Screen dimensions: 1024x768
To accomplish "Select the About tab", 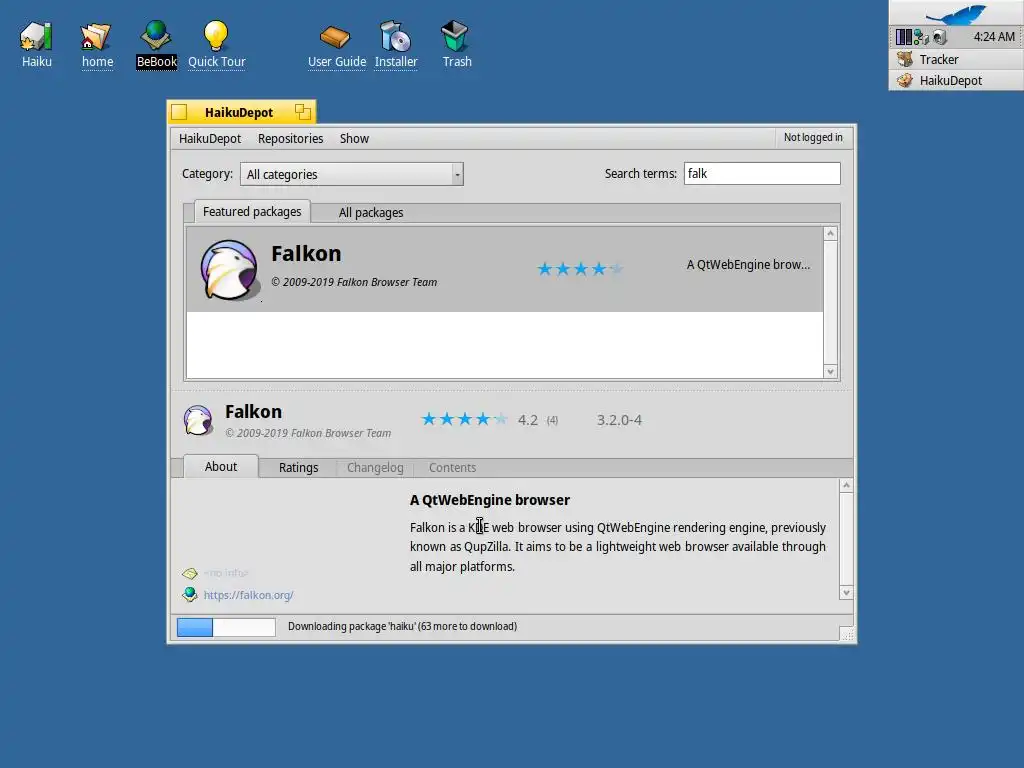I will click(x=221, y=466).
